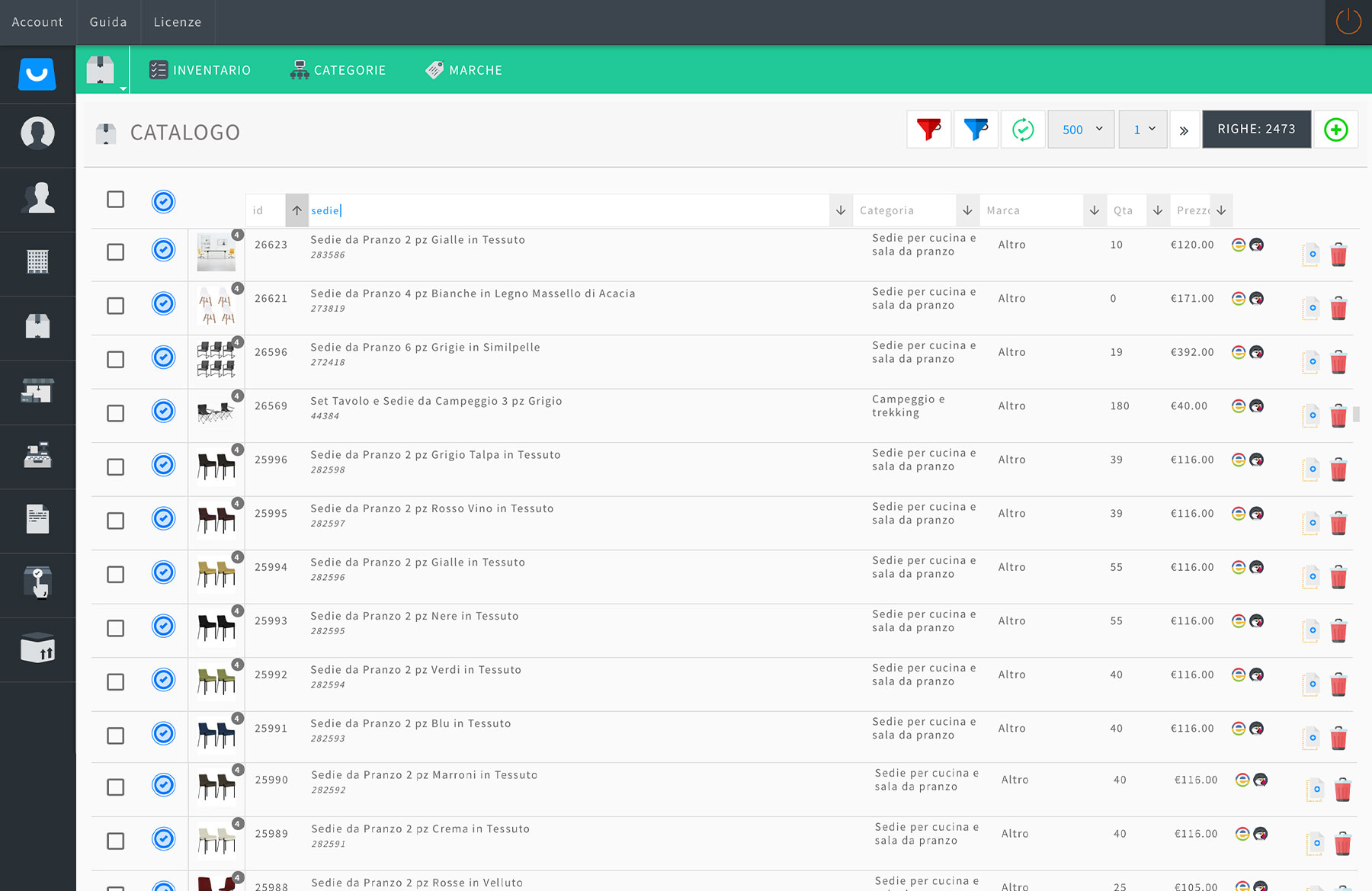
Task: Open Set Tavolo e Sedie da Campeggio product
Action: pos(436,401)
